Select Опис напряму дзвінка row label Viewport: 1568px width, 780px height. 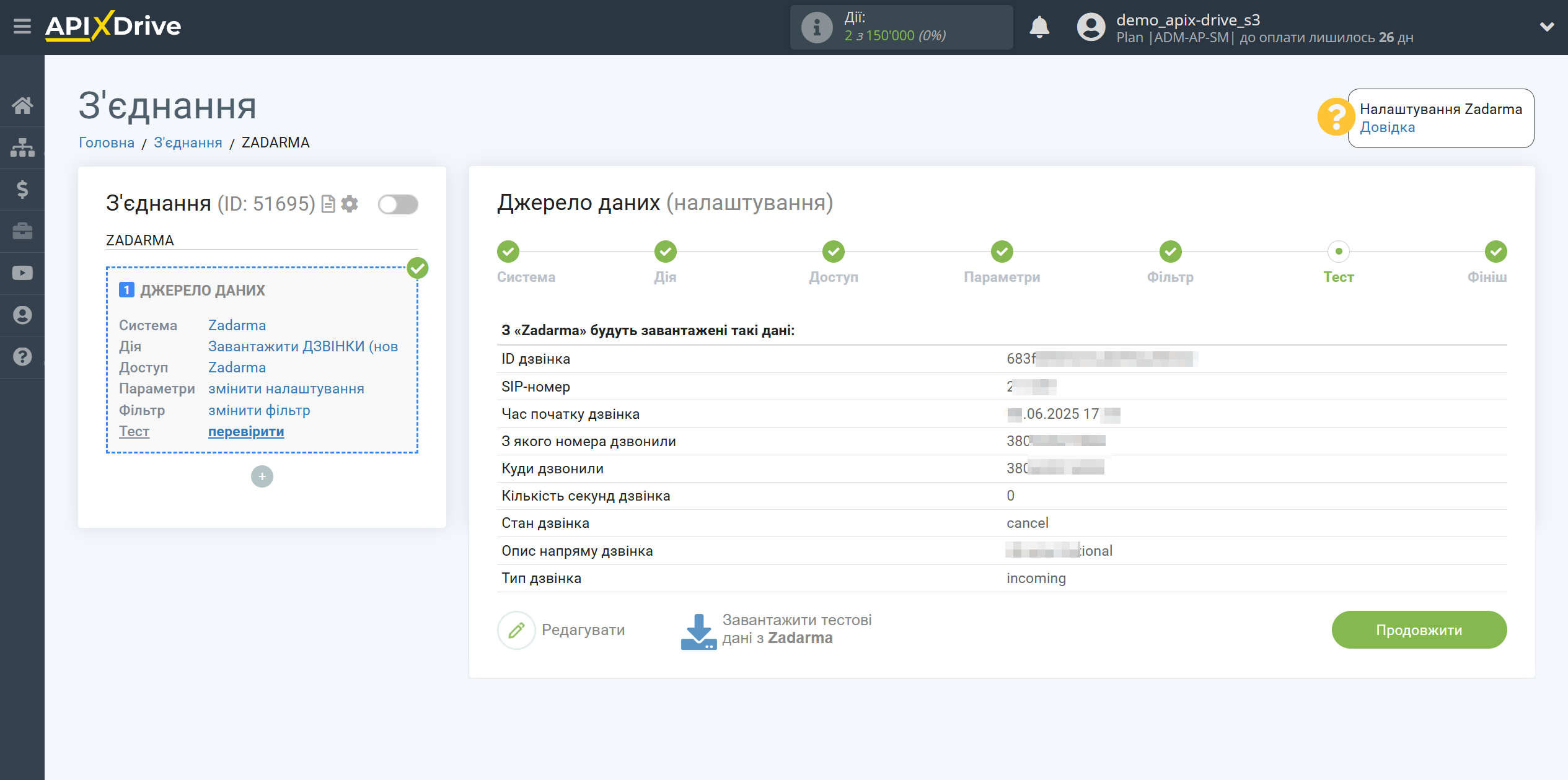coord(577,551)
